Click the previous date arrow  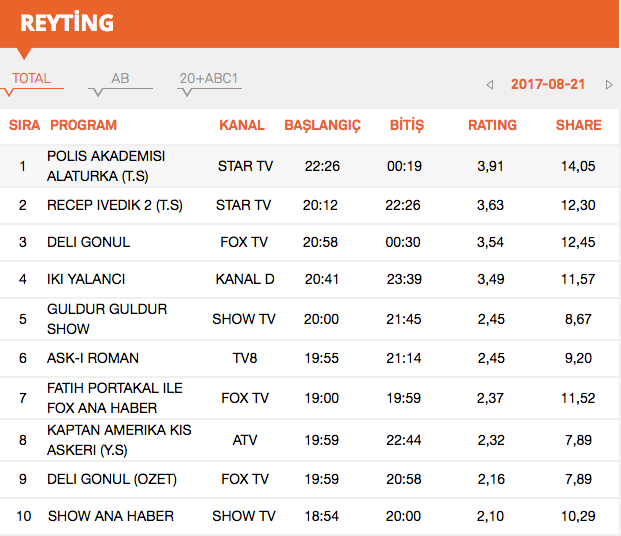click(x=489, y=85)
